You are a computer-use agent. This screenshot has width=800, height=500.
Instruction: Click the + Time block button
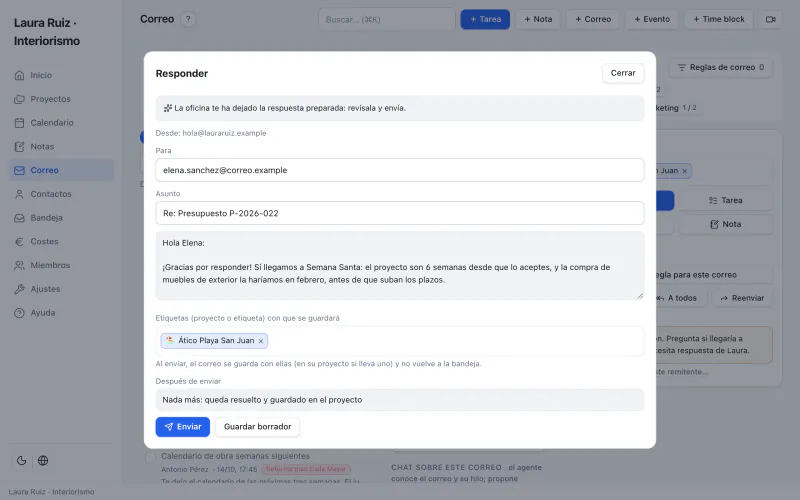(x=718, y=19)
